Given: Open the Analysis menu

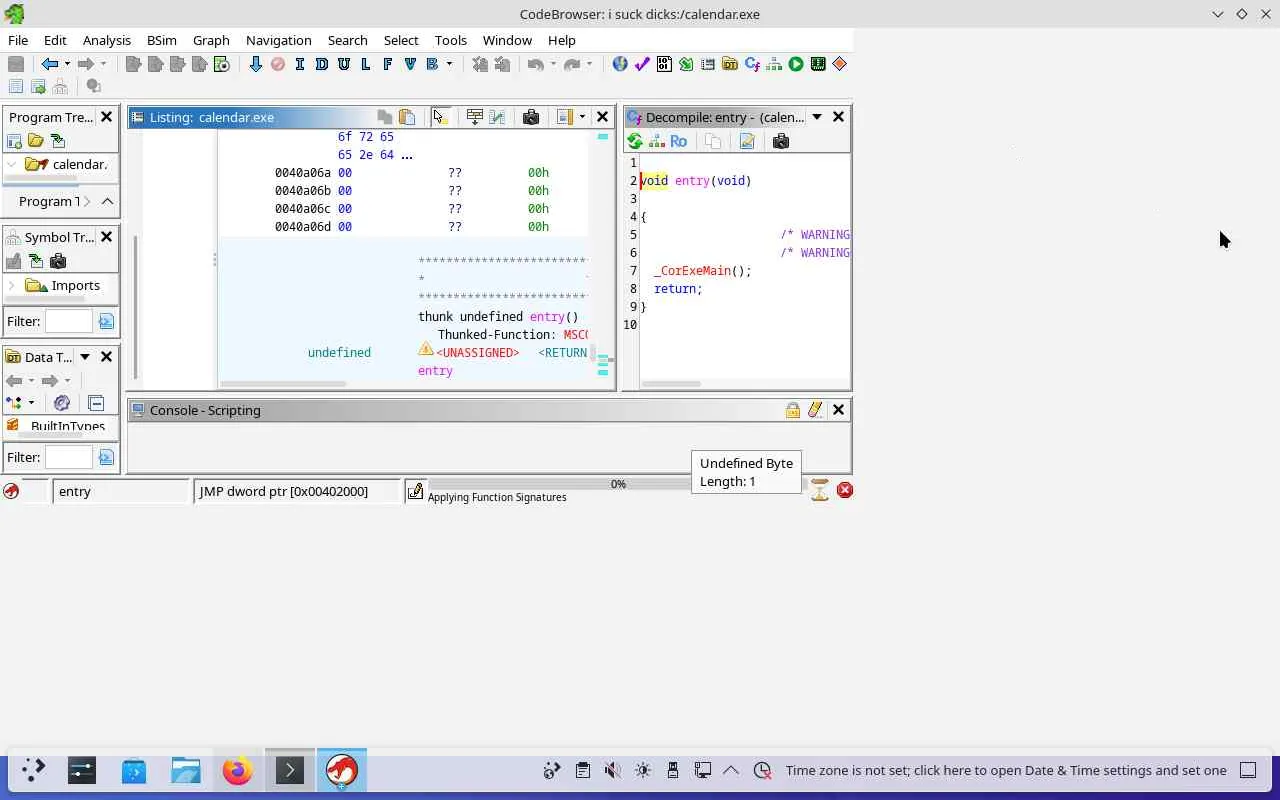Looking at the screenshot, I should [106, 40].
